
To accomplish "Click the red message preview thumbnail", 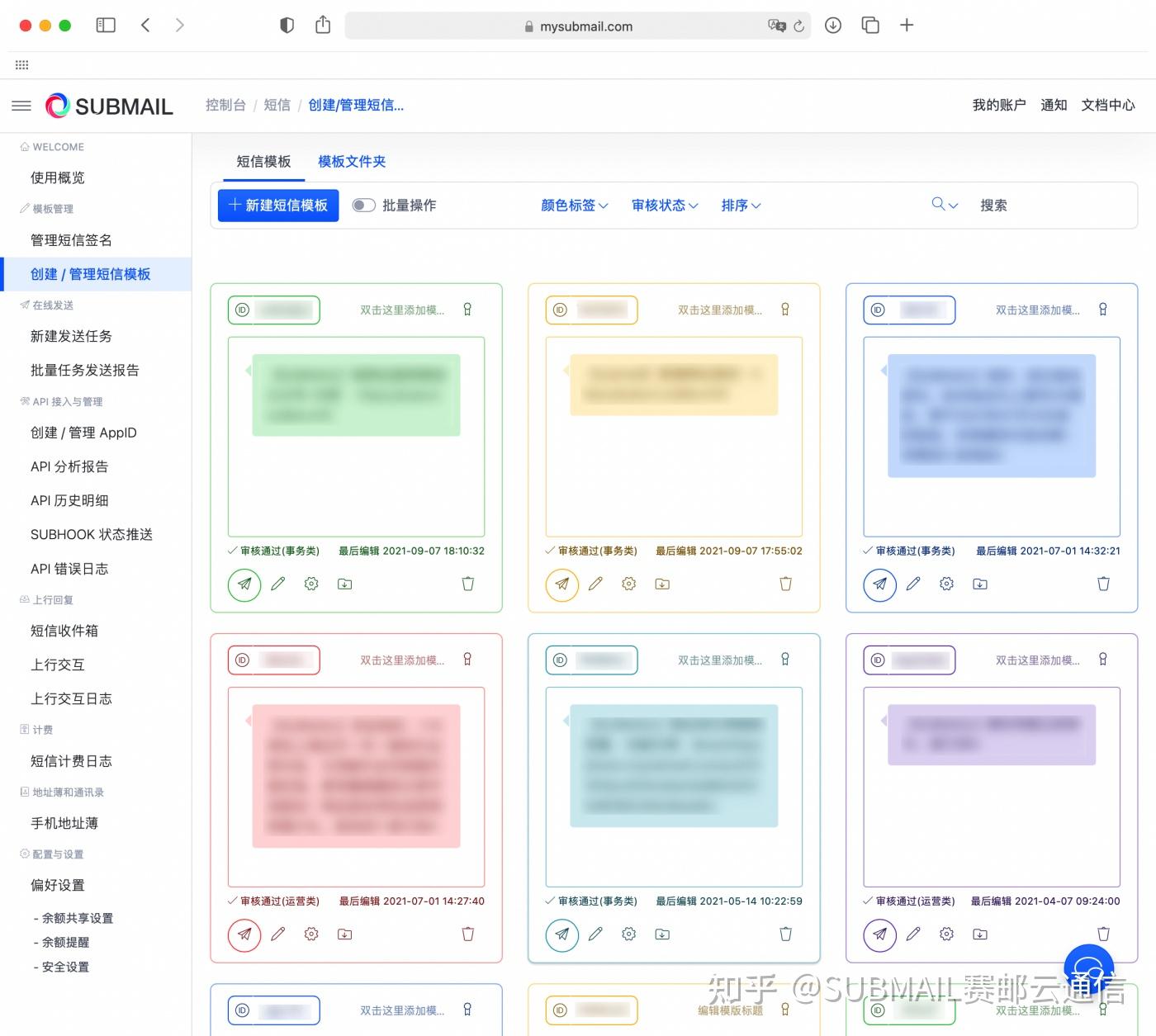I will pos(356,776).
